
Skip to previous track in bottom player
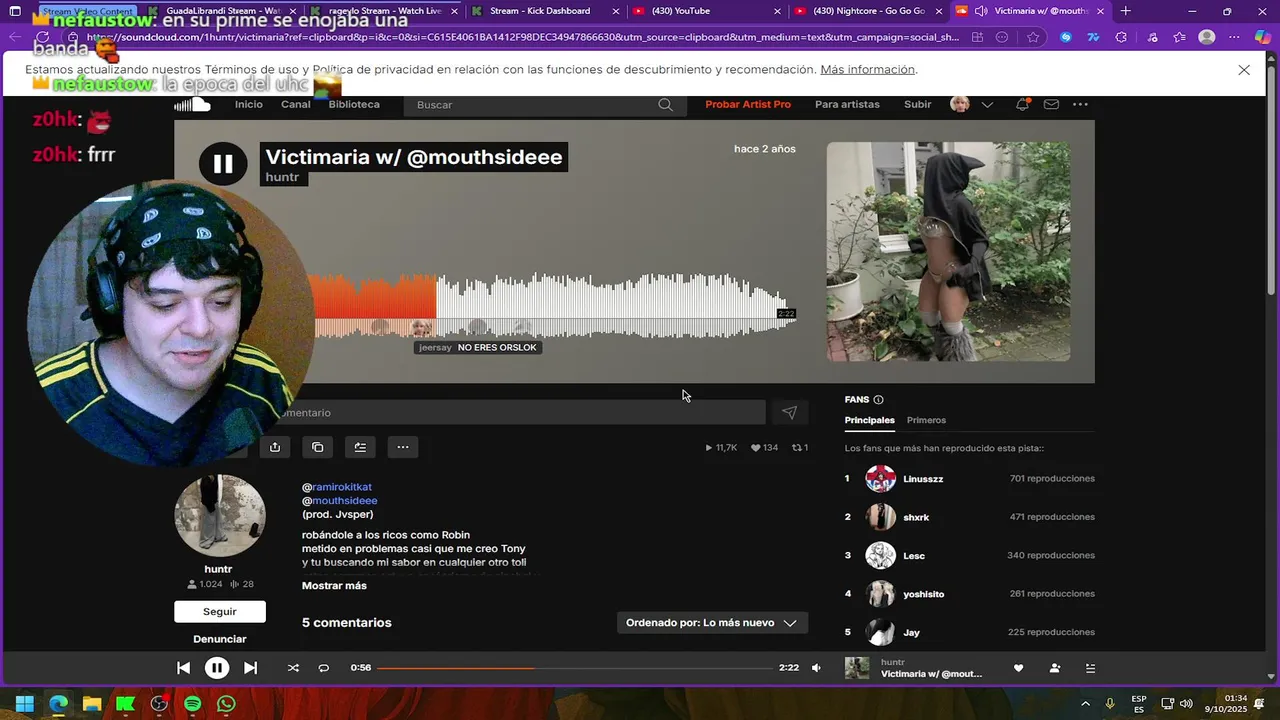[183, 668]
